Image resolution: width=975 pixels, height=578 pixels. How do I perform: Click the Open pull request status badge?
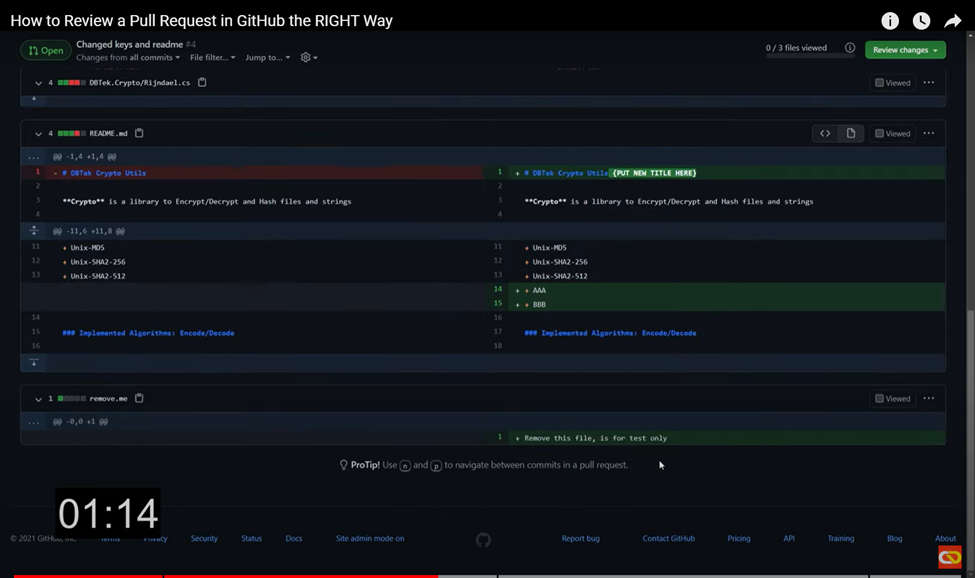[x=45, y=50]
